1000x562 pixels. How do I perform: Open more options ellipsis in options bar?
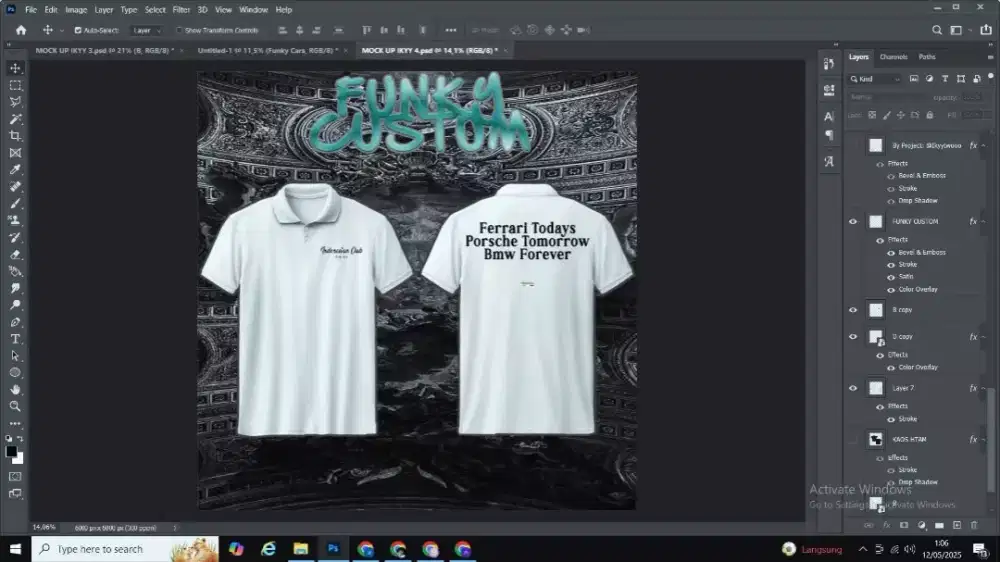(x=451, y=30)
